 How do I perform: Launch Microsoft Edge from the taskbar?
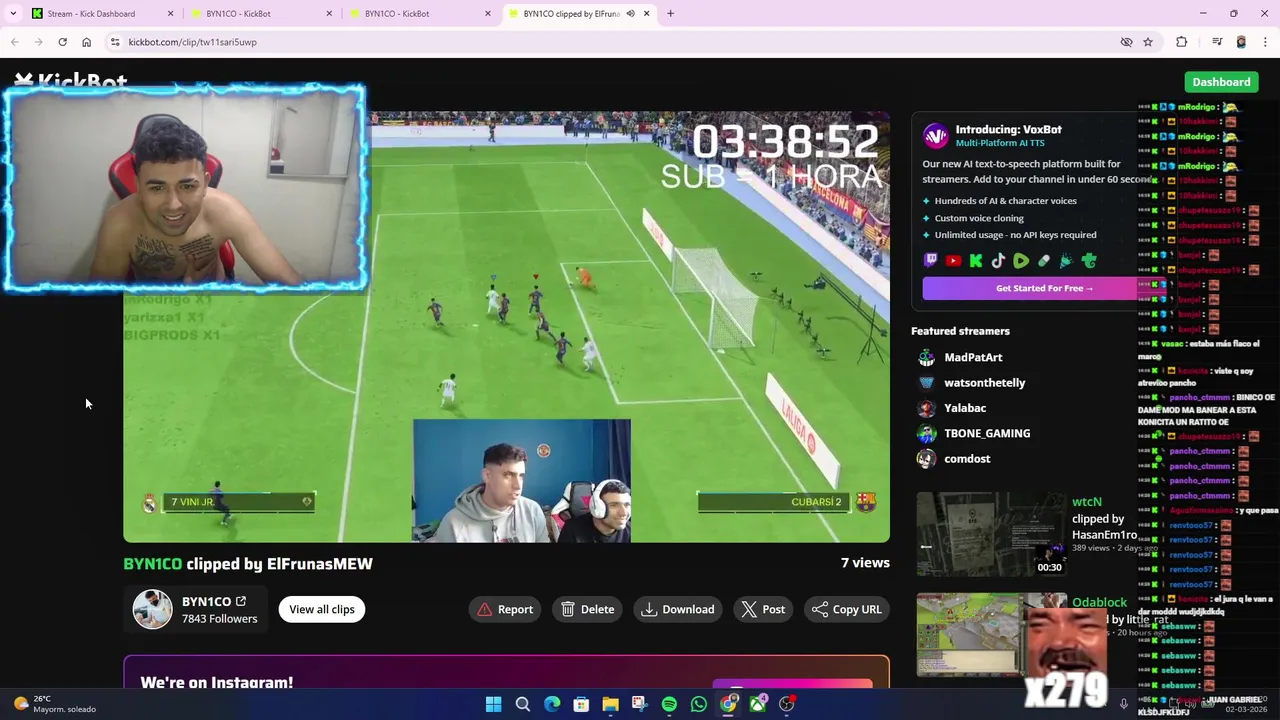coord(552,704)
